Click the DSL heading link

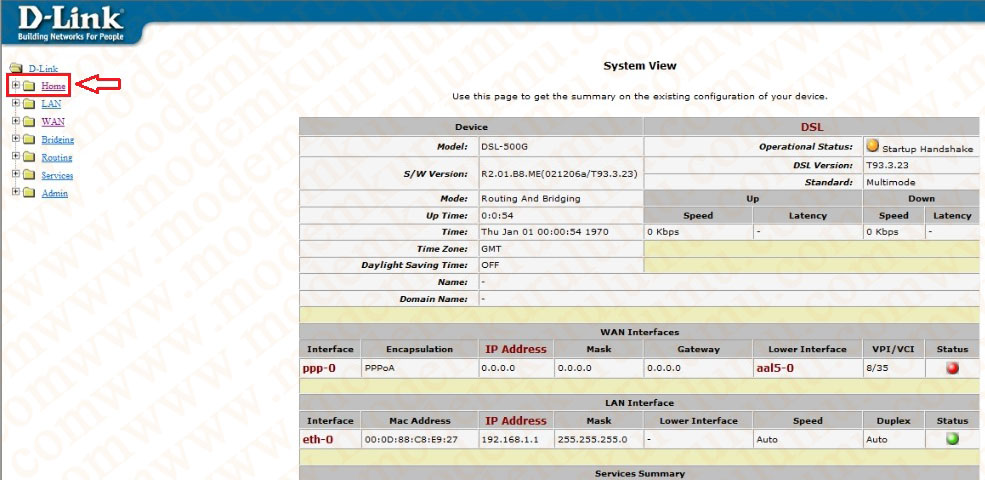(812, 127)
